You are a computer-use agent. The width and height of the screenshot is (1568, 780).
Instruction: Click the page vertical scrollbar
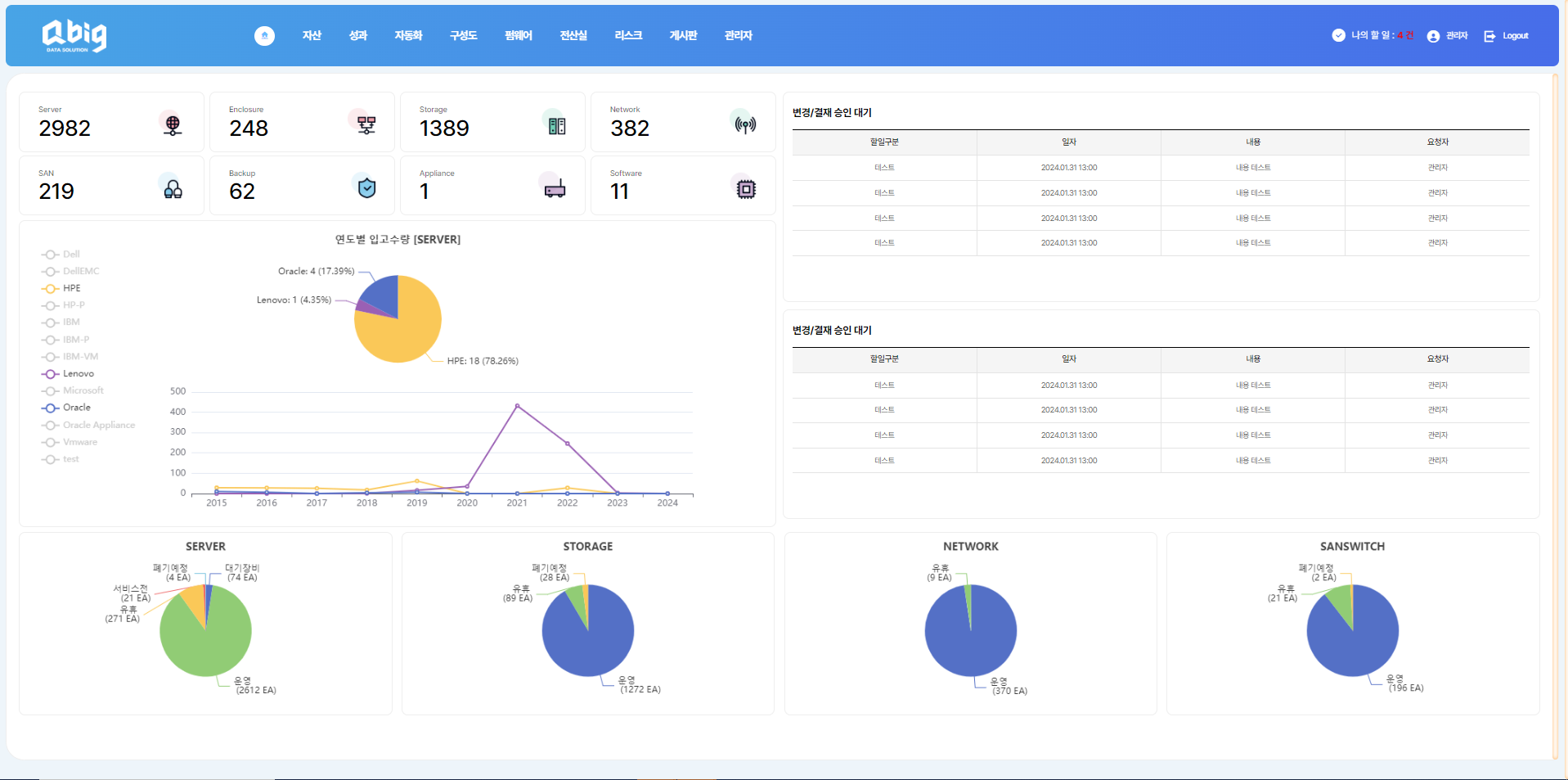point(1555,417)
